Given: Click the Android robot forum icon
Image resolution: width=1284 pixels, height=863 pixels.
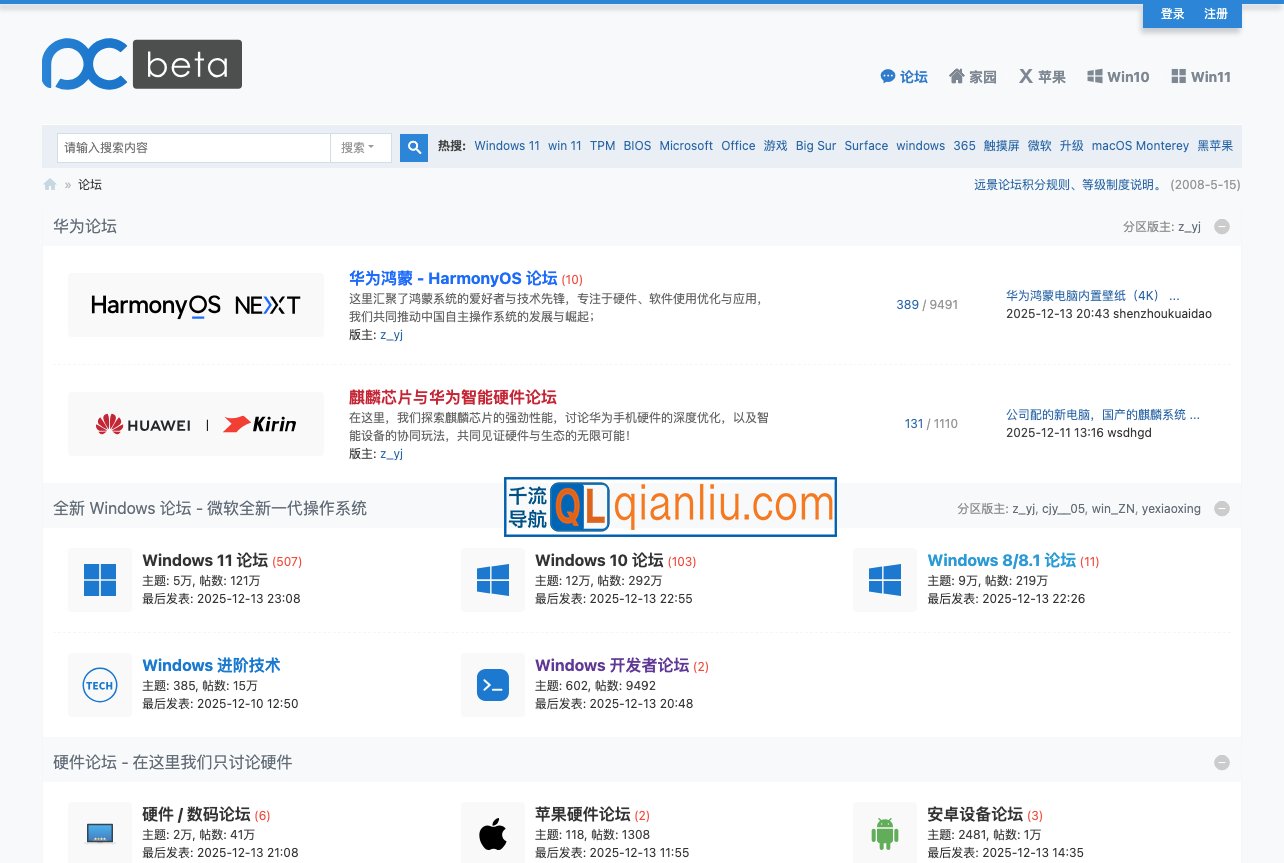Looking at the screenshot, I should point(885,833).
